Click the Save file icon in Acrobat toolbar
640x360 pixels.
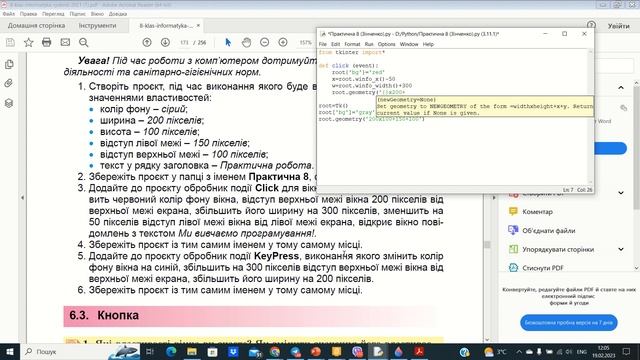point(10,42)
